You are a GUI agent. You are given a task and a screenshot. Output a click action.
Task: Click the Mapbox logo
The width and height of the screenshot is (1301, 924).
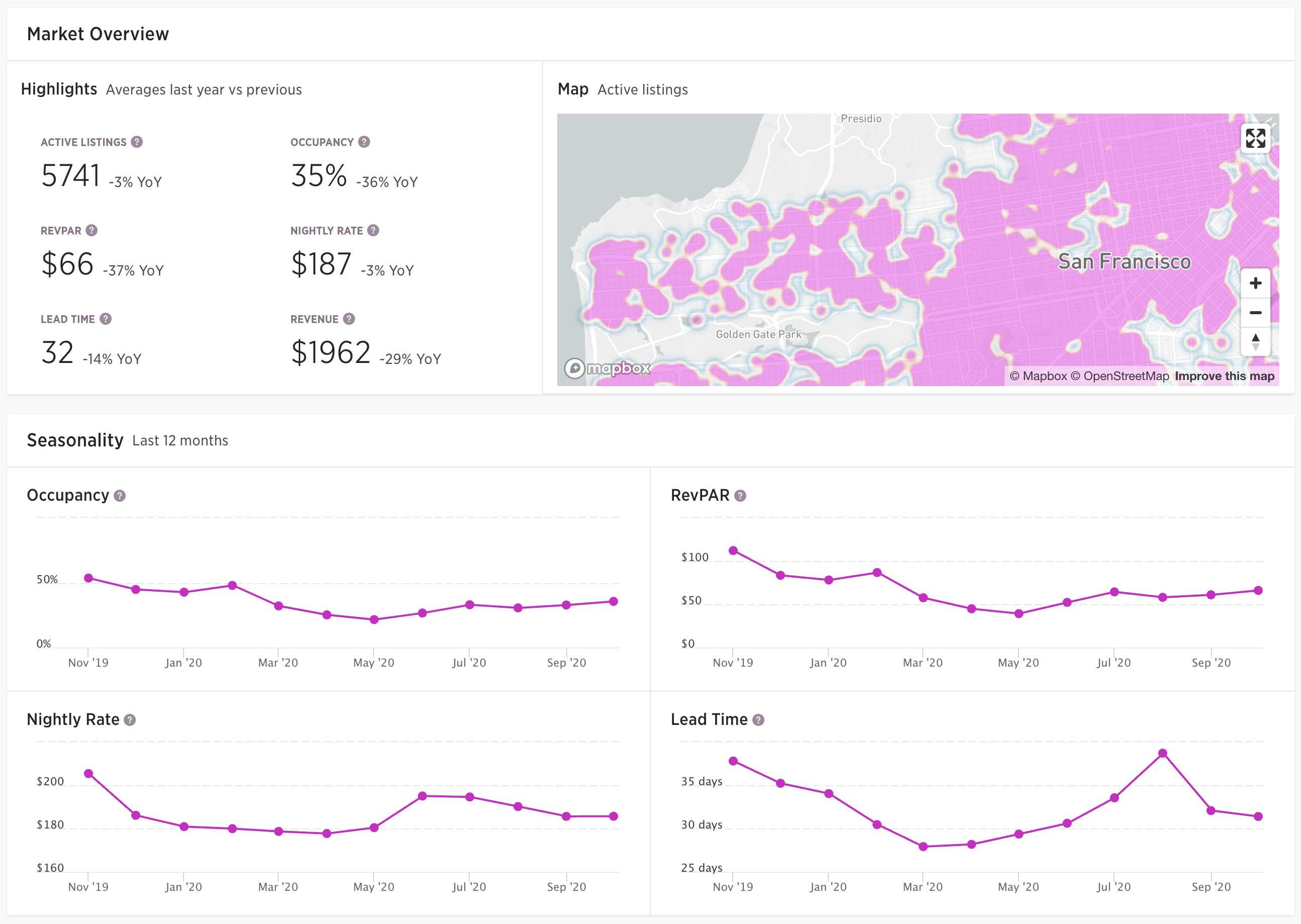click(x=607, y=368)
